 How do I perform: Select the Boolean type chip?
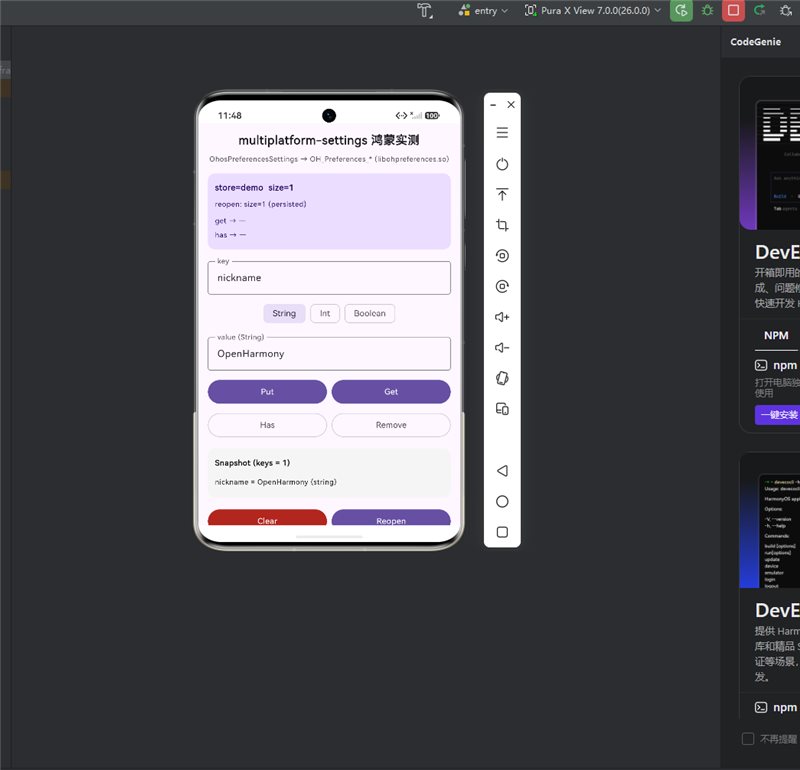pyautogui.click(x=370, y=313)
